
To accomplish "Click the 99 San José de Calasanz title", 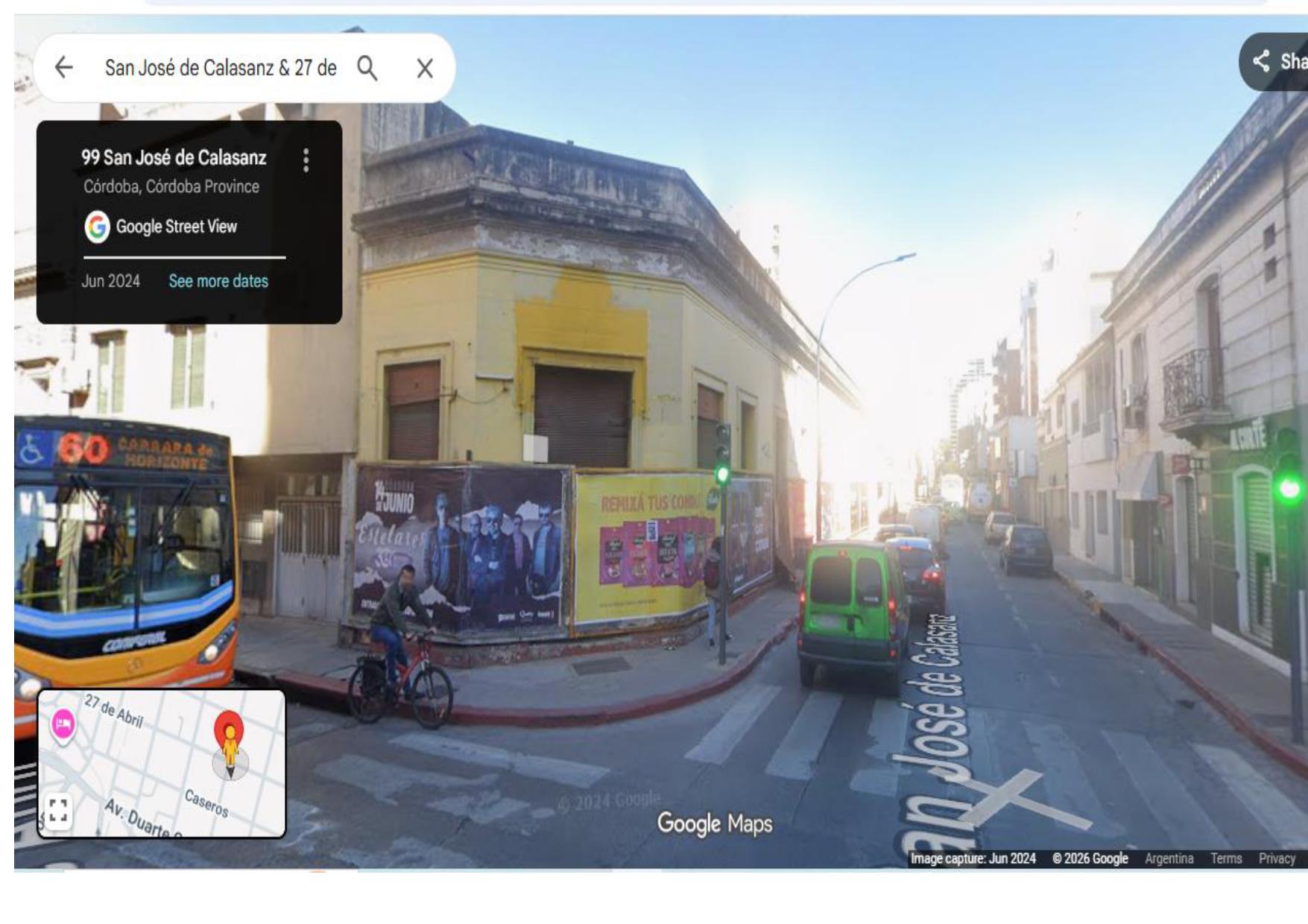I will click(x=174, y=158).
